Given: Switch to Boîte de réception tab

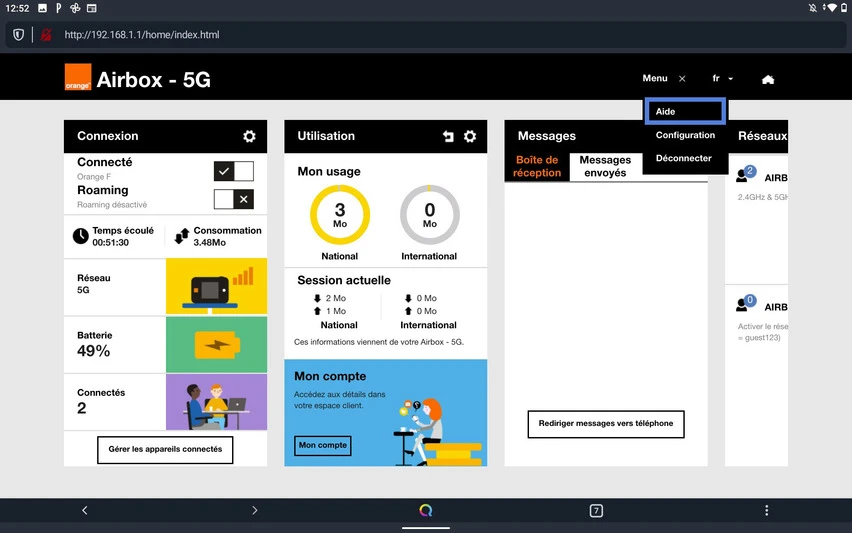Looking at the screenshot, I should [x=537, y=166].
